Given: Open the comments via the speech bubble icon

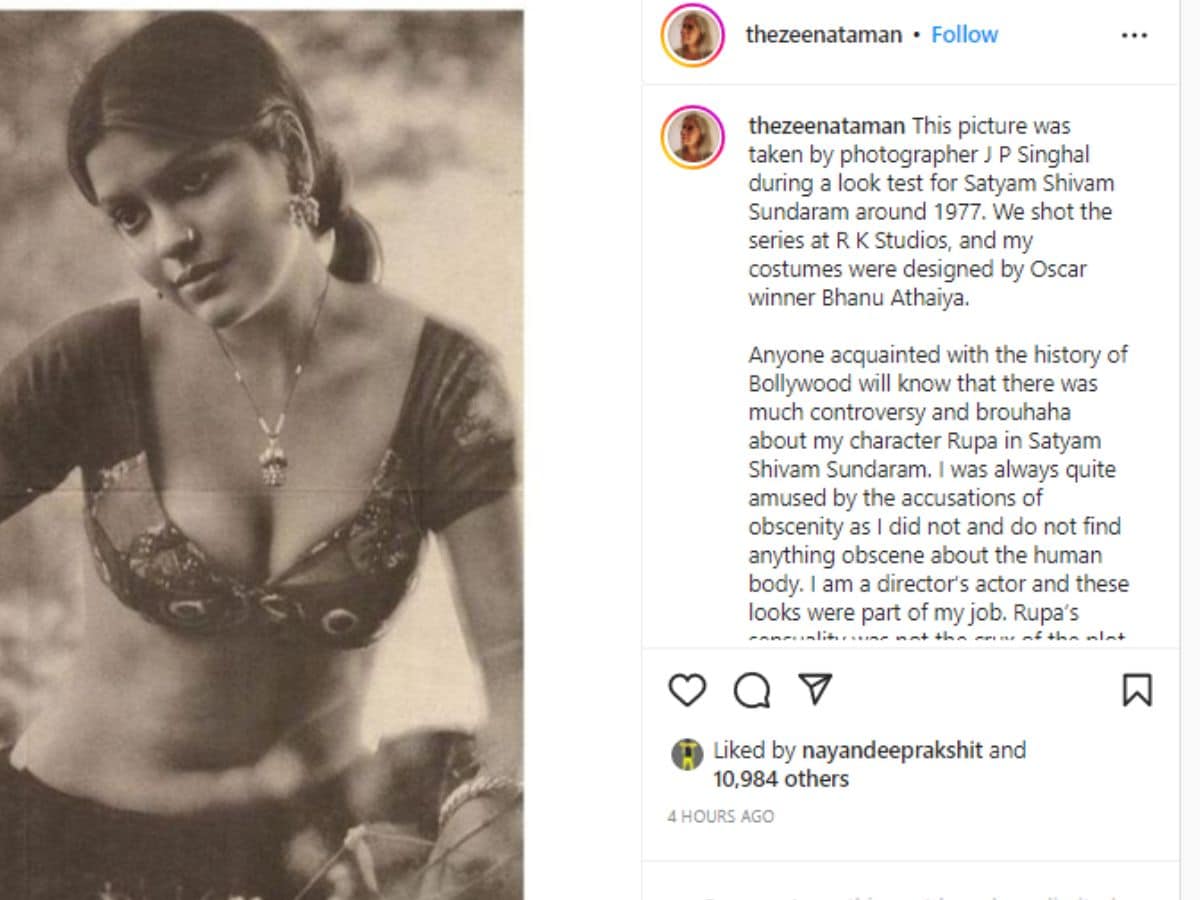Looking at the screenshot, I should click(752, 690).
